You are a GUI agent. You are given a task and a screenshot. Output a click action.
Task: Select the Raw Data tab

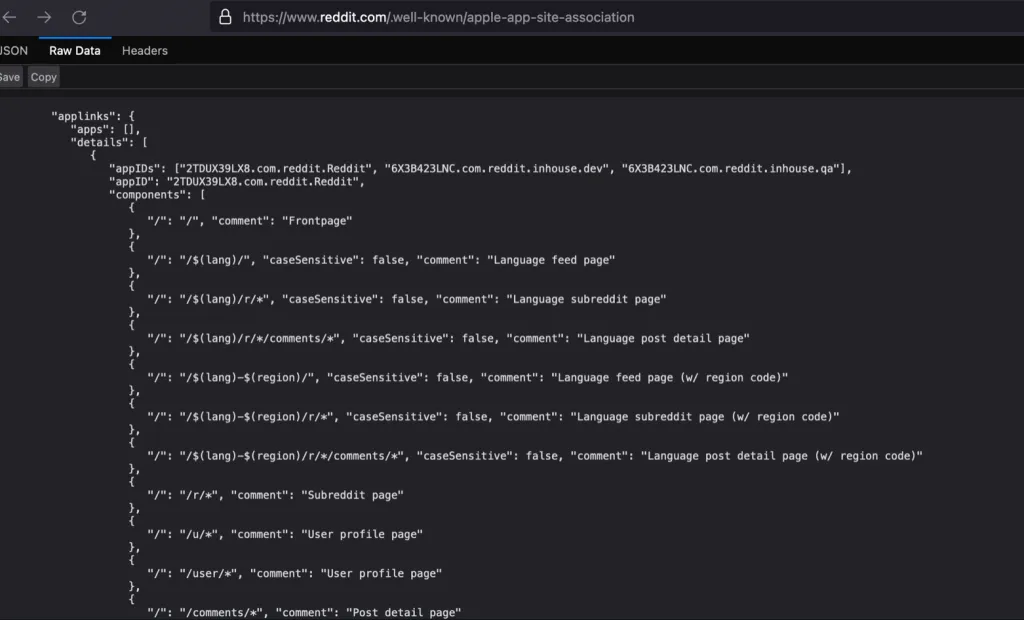pos(75,50)
